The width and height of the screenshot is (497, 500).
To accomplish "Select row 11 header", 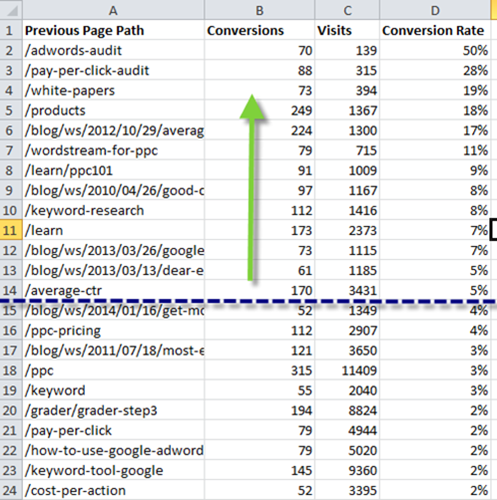I will pyautogui.click(x=11, y=230).
